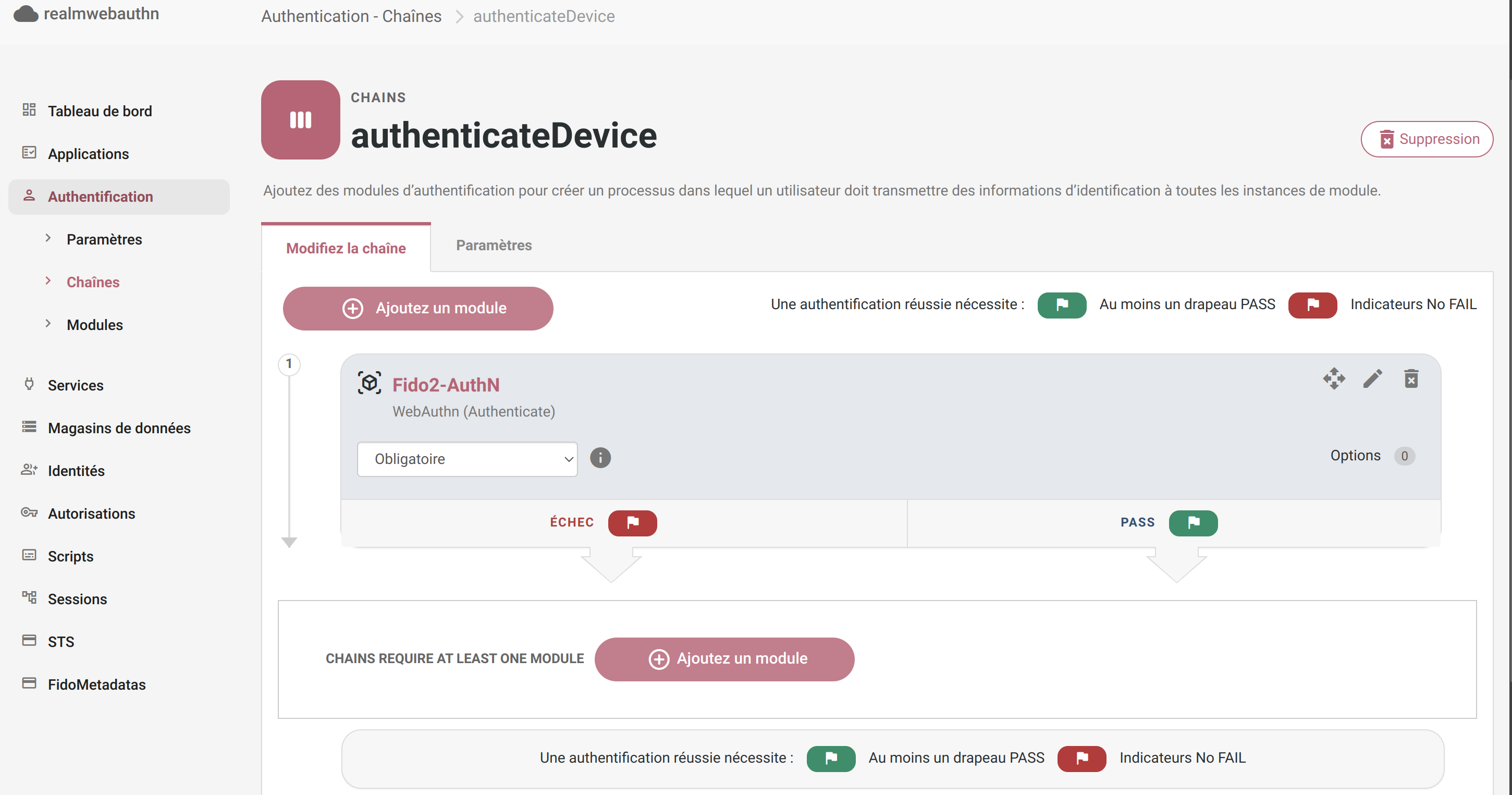The width and height of the screenshot is (1512, 795).
Task: Click the Autorisations key icon
Action: click(29, 512)
